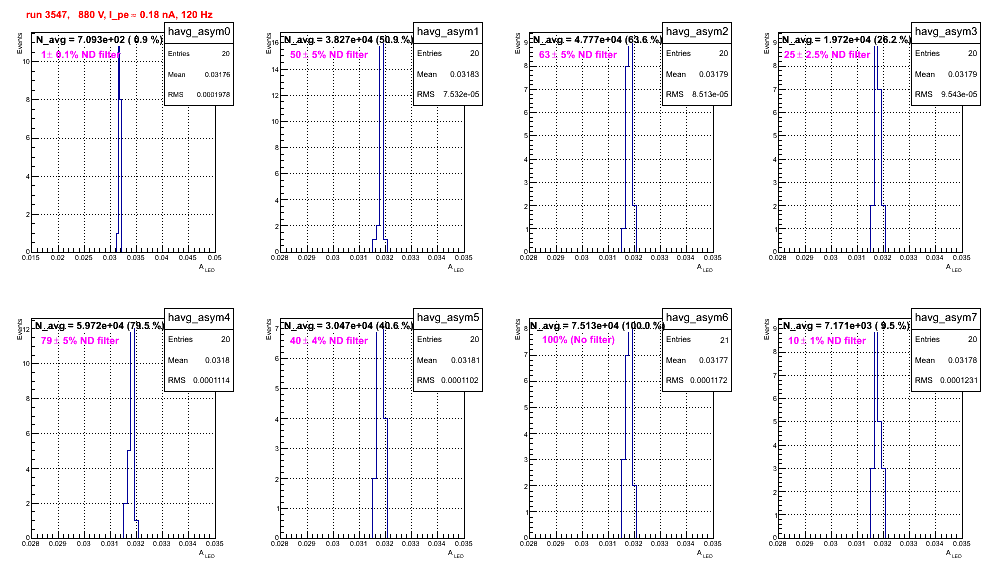Click the N_avg = 3.047e+04 label
The height and width of the screenshot is (572, 996).
pyautogui.click(x=348, y=326)
